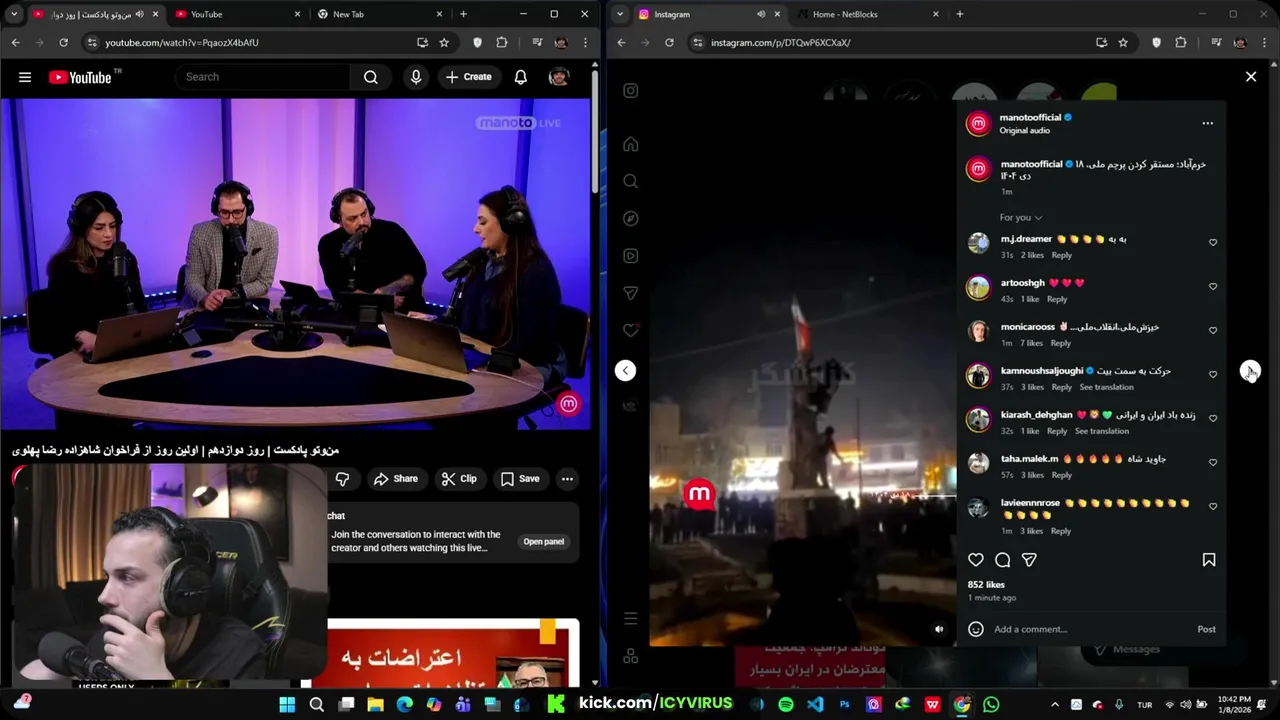
Task: Reload the Instagram page
Action: [x=669, y=43]
